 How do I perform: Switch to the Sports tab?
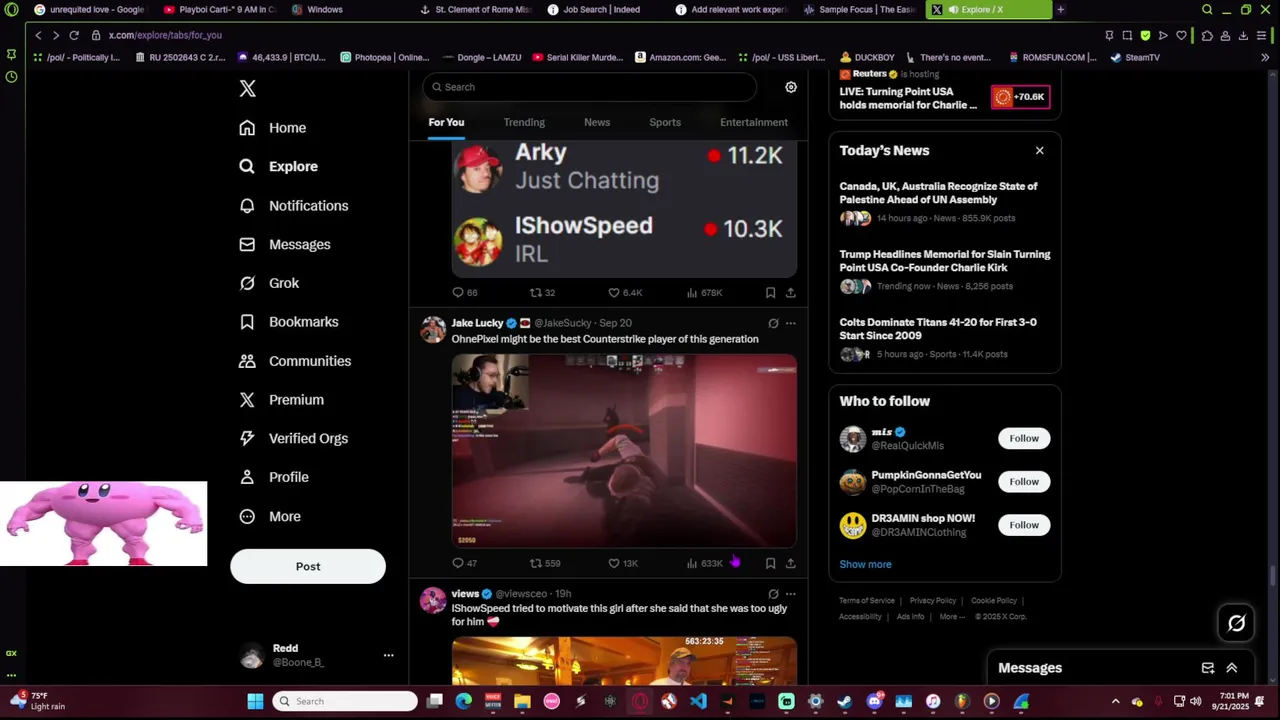[x=665, y=122]
